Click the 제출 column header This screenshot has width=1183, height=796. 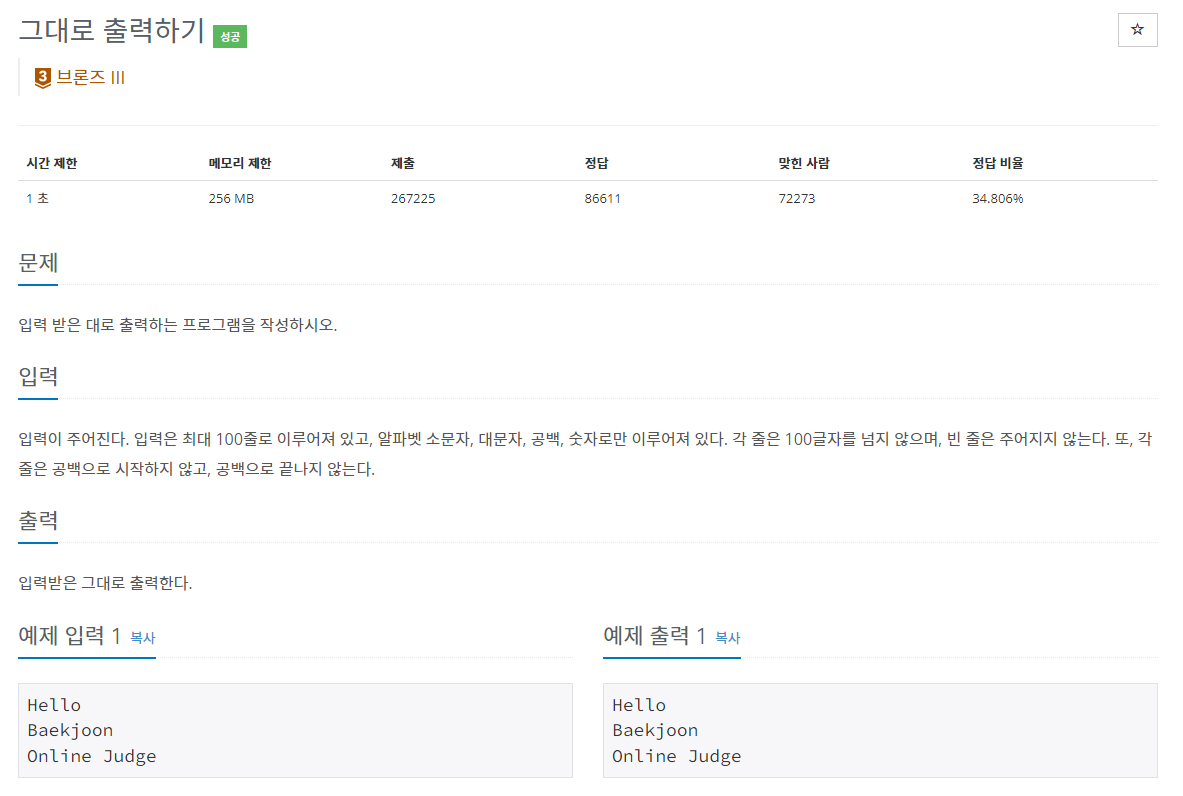[x=403, y=163]
